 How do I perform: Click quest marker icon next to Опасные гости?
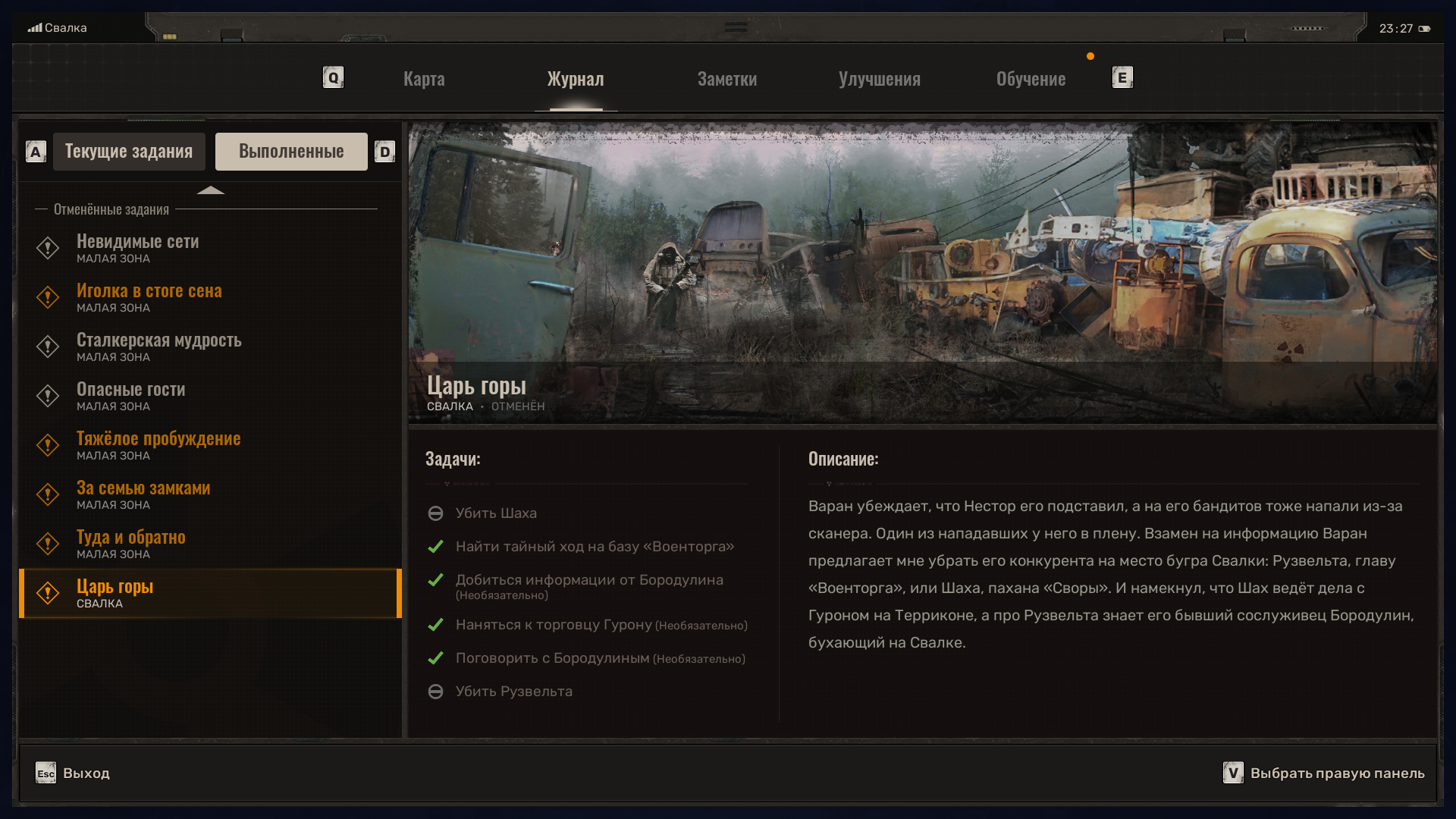pyautogui.click(x=48, y=396)
